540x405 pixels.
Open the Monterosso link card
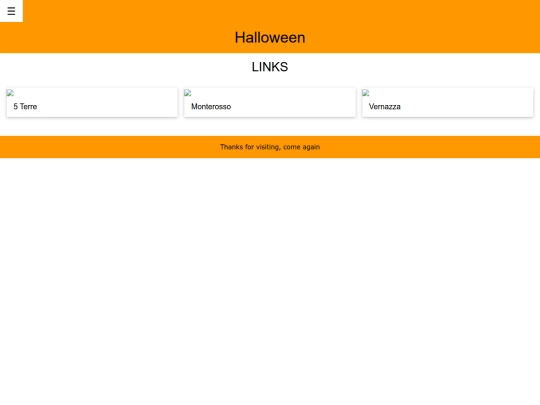[270, 103]
